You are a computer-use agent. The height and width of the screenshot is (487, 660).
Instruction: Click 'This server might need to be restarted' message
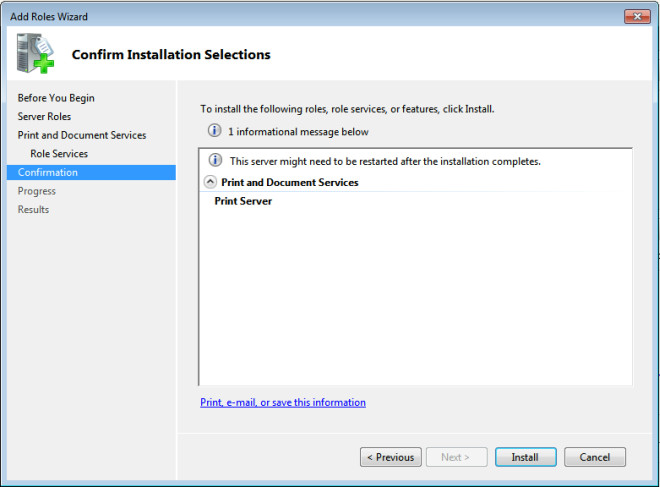[x=385, y=161]
